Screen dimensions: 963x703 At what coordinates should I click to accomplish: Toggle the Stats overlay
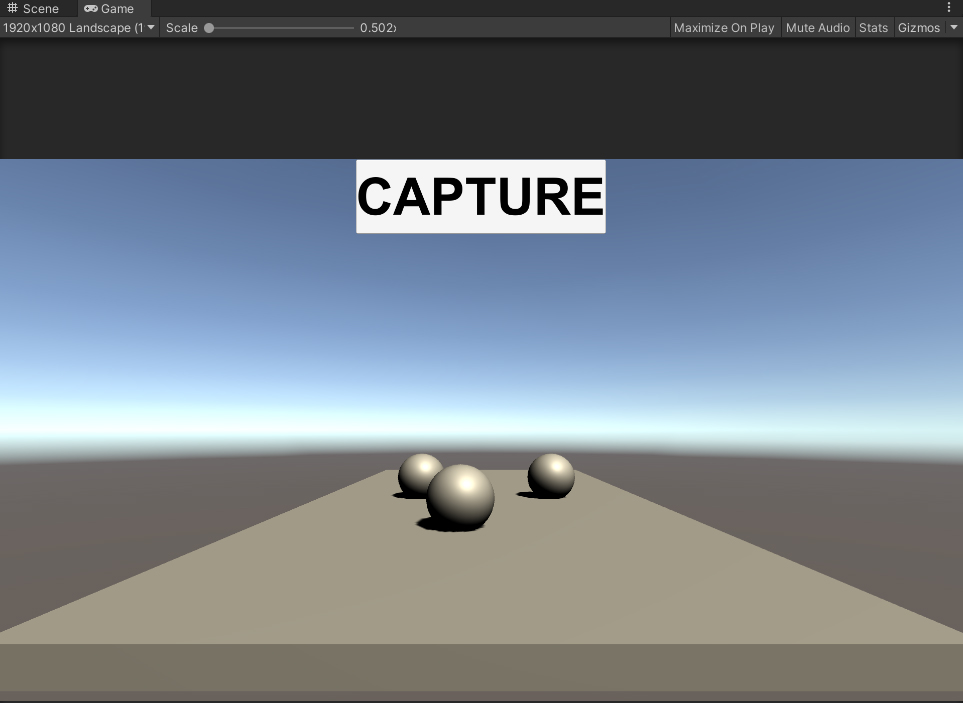(873, 28)
